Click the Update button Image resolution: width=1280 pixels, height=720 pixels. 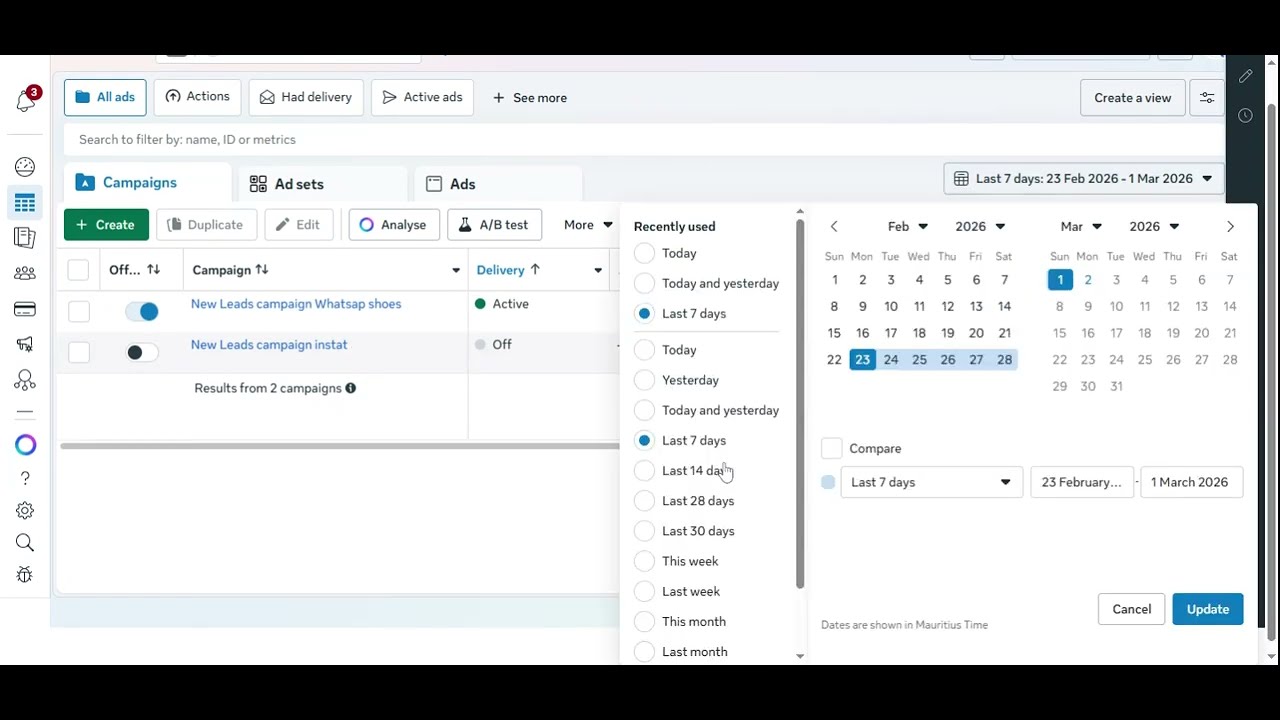click(1208, 609)
